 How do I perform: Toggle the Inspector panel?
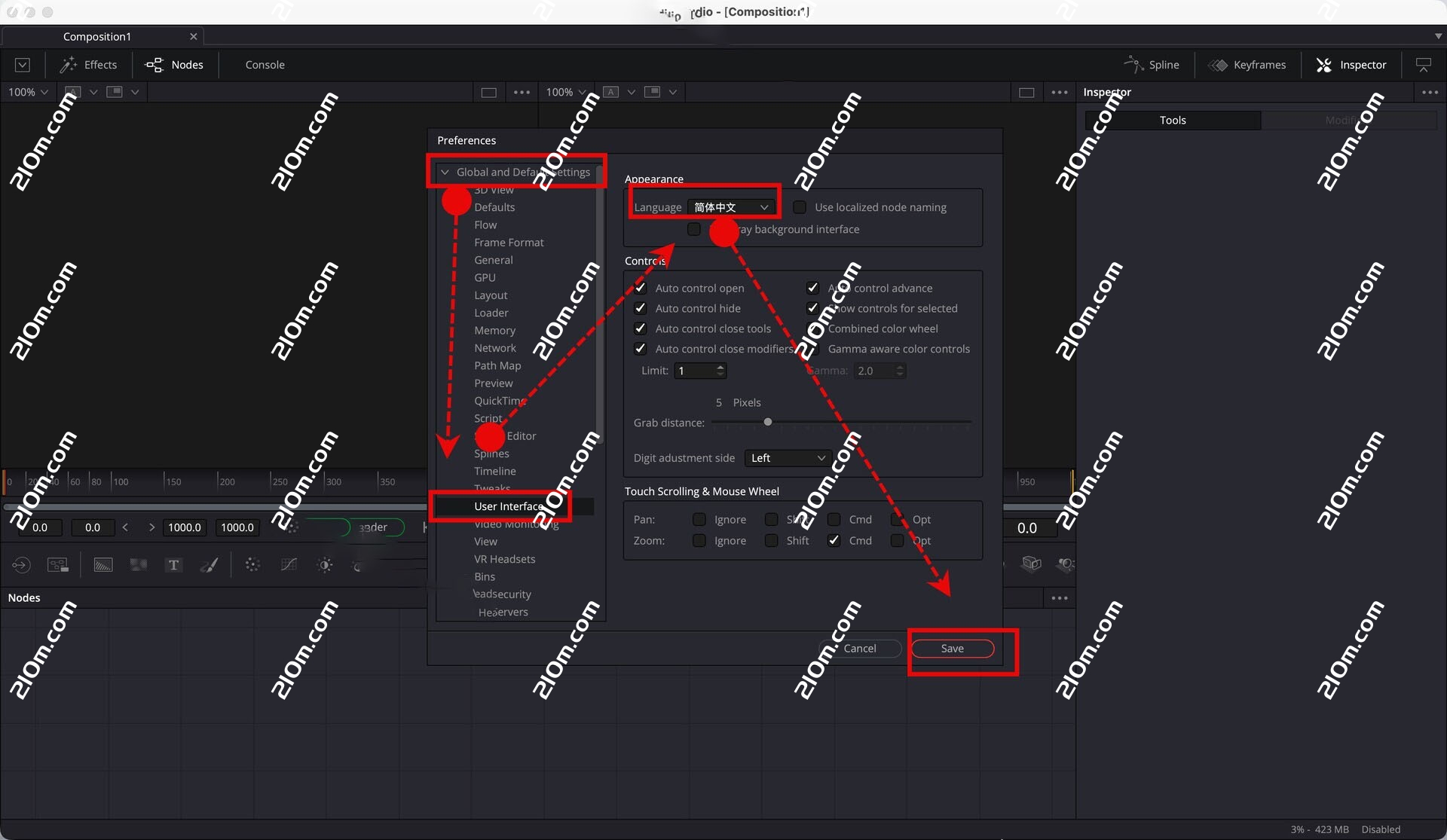(x=1351, y=65)
